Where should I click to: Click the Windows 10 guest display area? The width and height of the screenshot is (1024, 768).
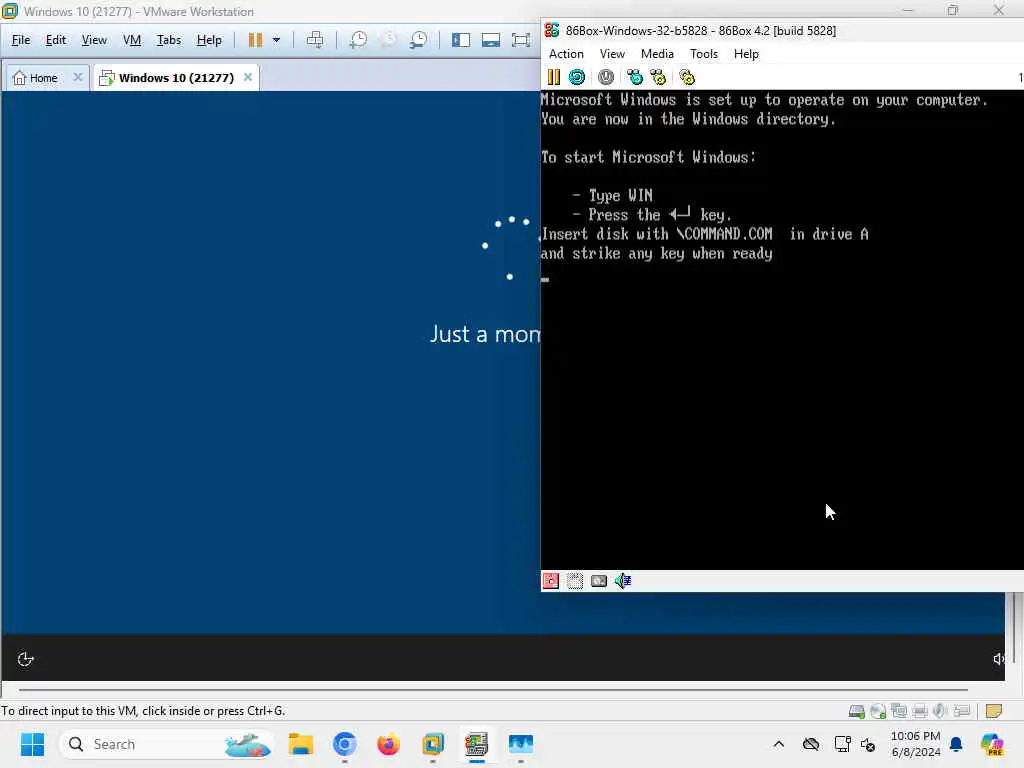(x=271, y=385)
